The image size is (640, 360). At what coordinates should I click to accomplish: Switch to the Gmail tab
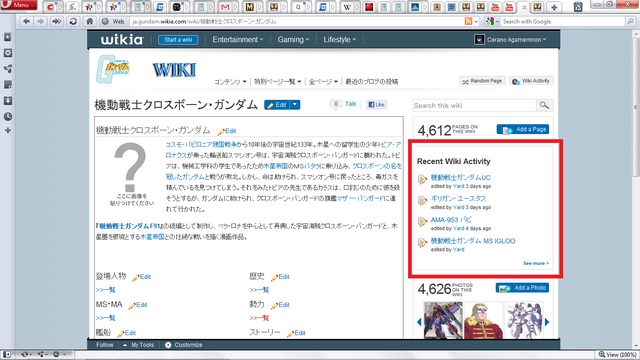(x=225, y=7)
